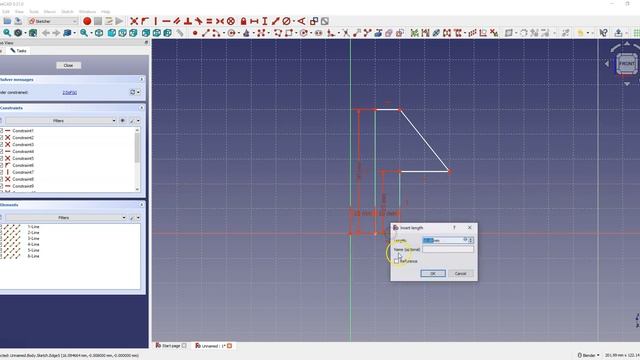Screen dimensions: 640x360
Task: Select the Create Line tool
Action: coord(206,33)
